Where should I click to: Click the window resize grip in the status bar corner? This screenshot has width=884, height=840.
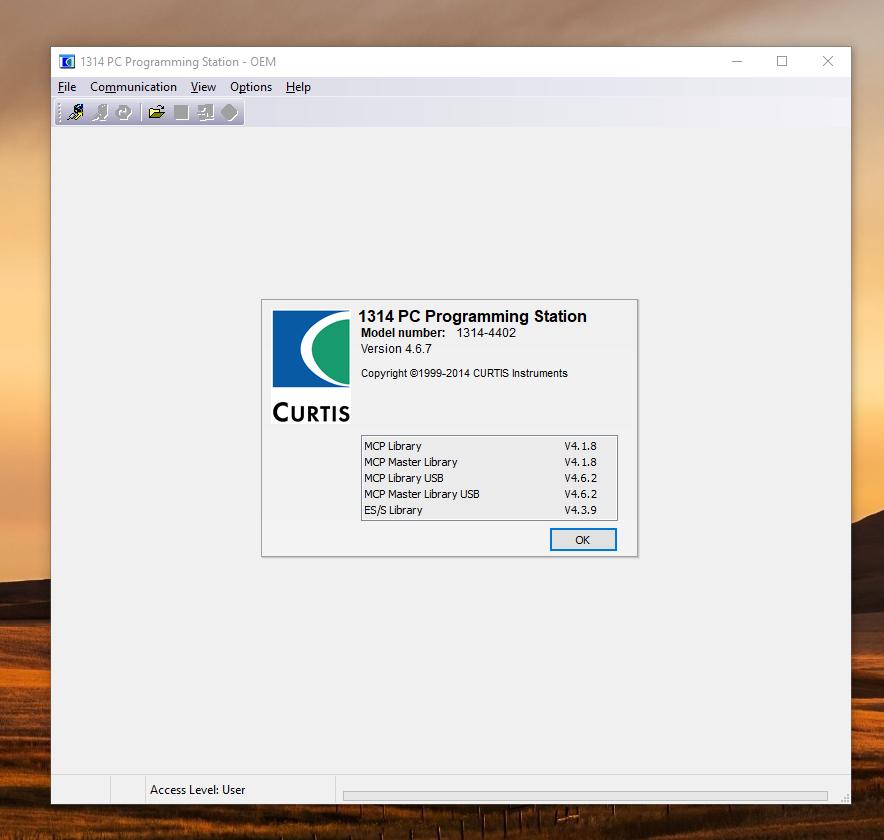pos(845,798)
